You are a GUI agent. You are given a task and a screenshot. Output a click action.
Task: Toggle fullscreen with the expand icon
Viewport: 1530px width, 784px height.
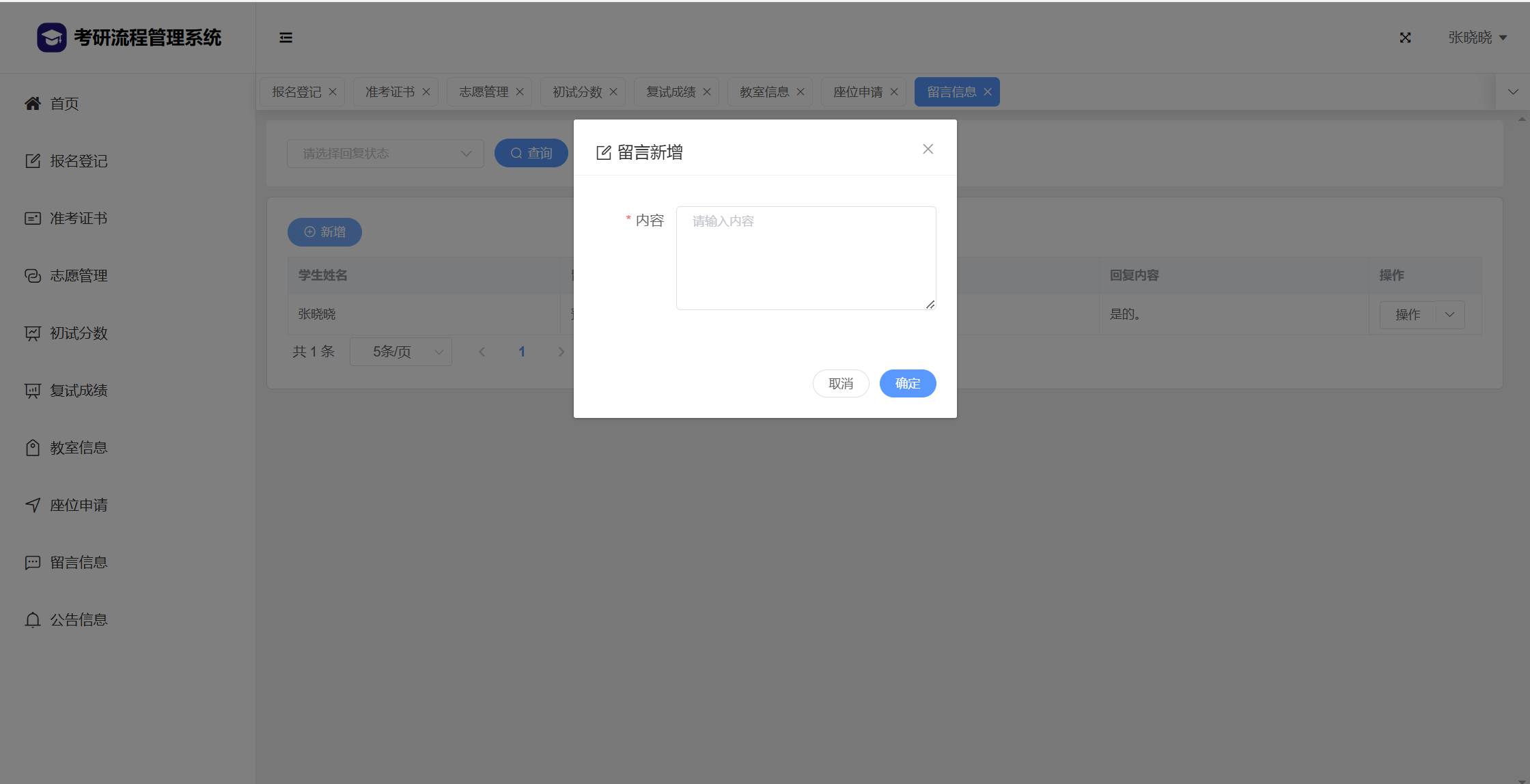click(x=1405, y=38)
